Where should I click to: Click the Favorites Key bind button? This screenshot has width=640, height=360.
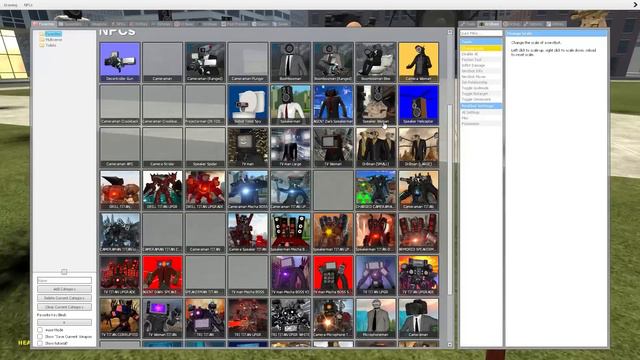point(64,322)
